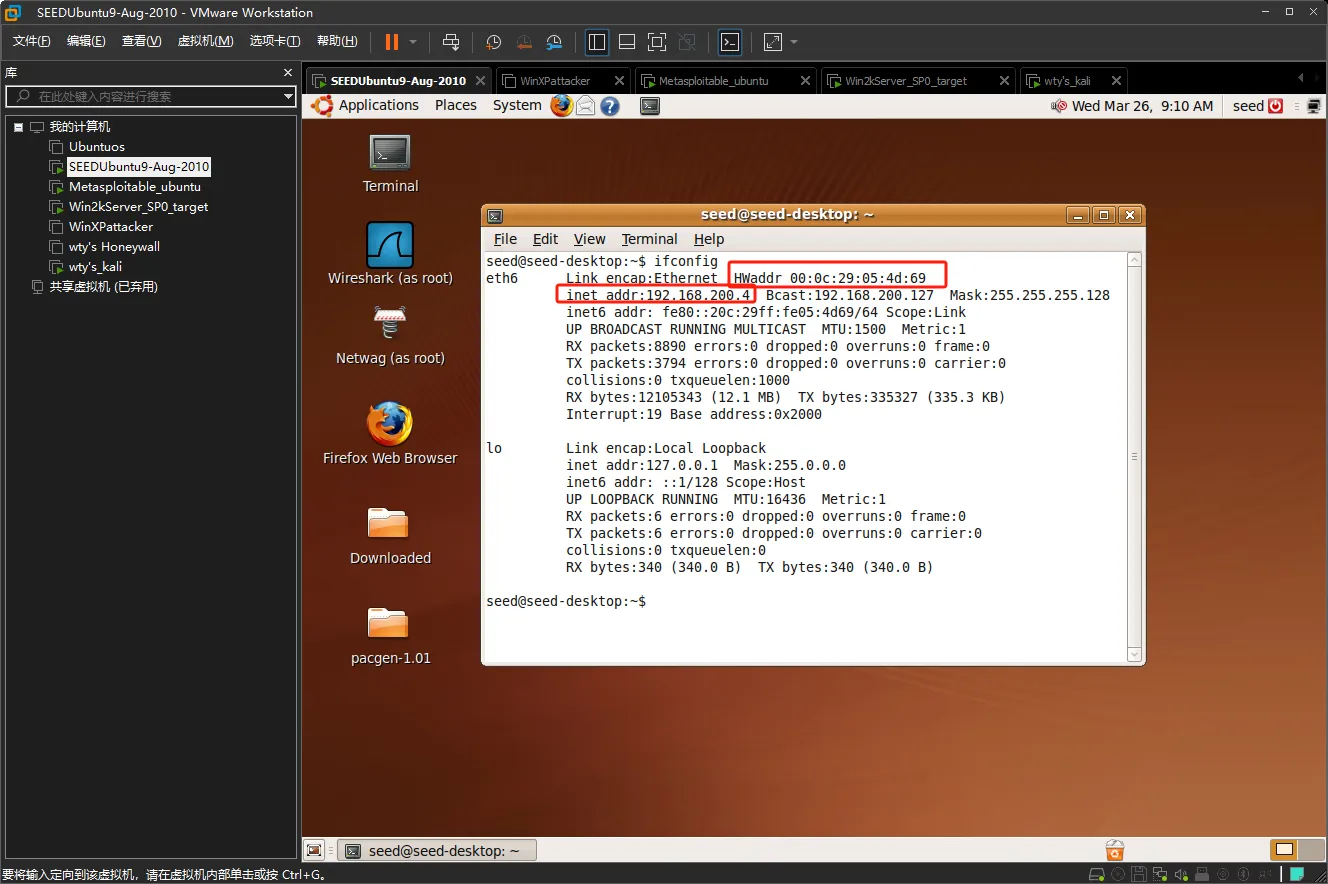Select wty's Honeywall in library tree
1328x884 pixels.
(114, 247)
